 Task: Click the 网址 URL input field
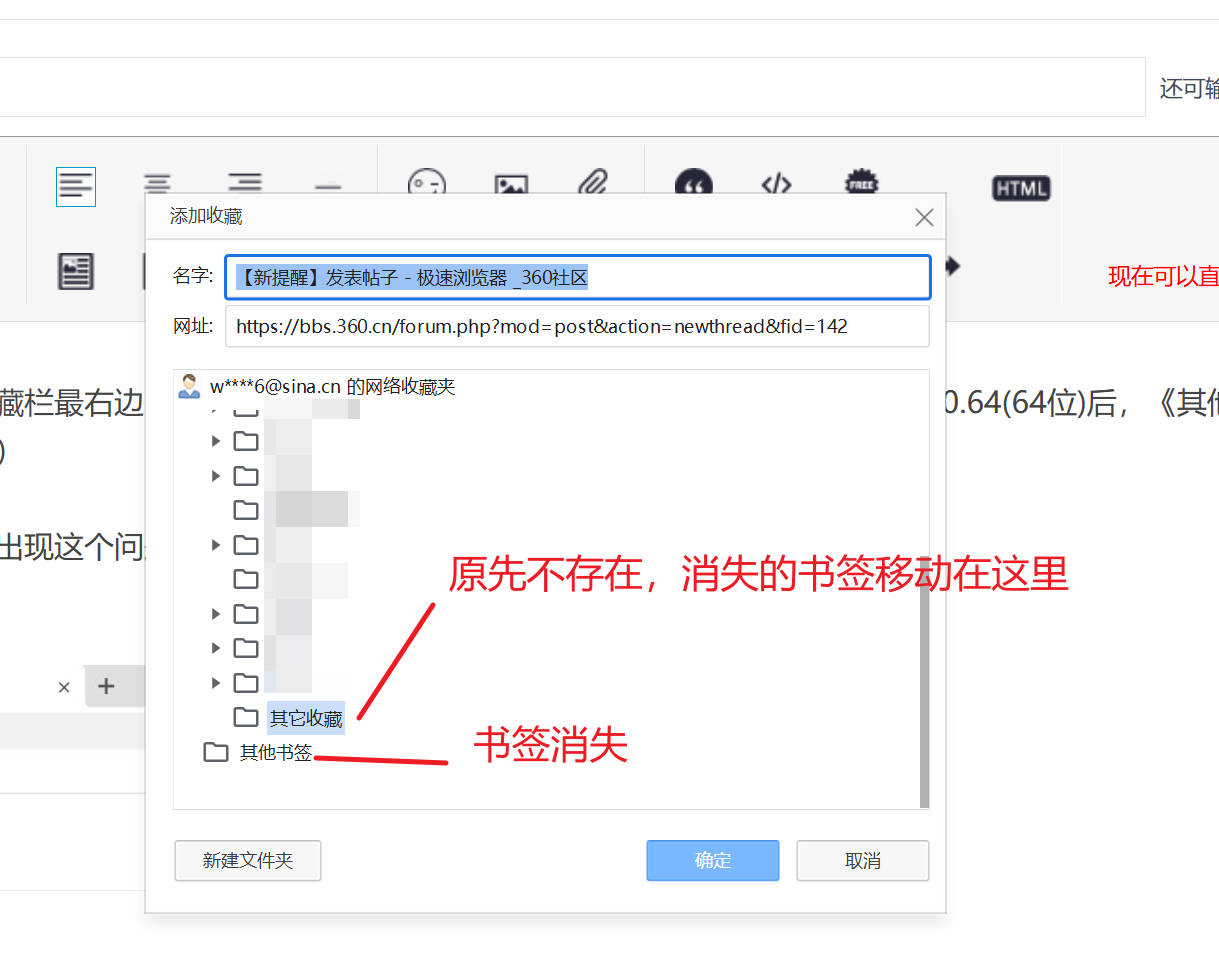[577, 326]
